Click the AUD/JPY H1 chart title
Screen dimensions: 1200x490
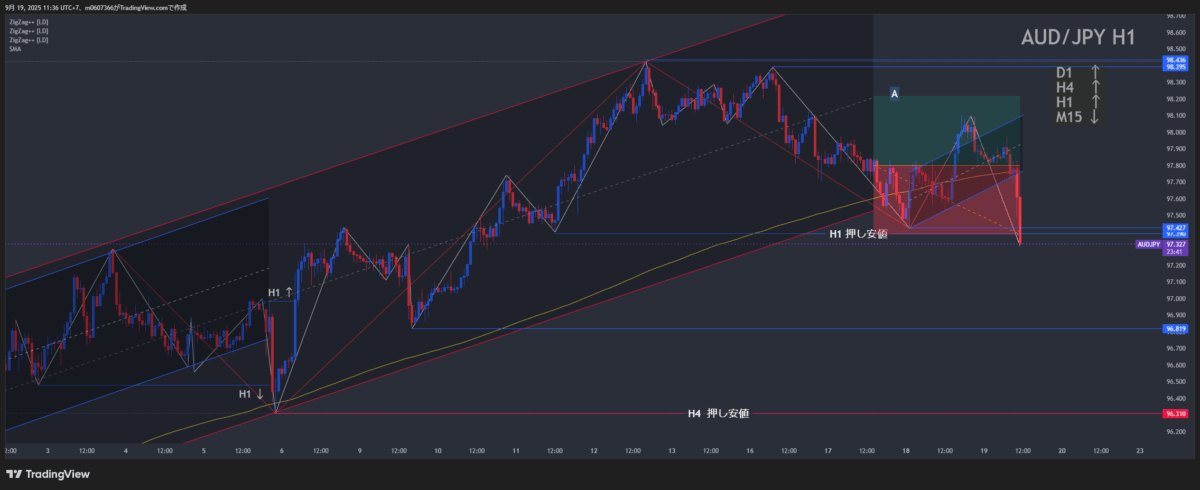click(1077, 38)
